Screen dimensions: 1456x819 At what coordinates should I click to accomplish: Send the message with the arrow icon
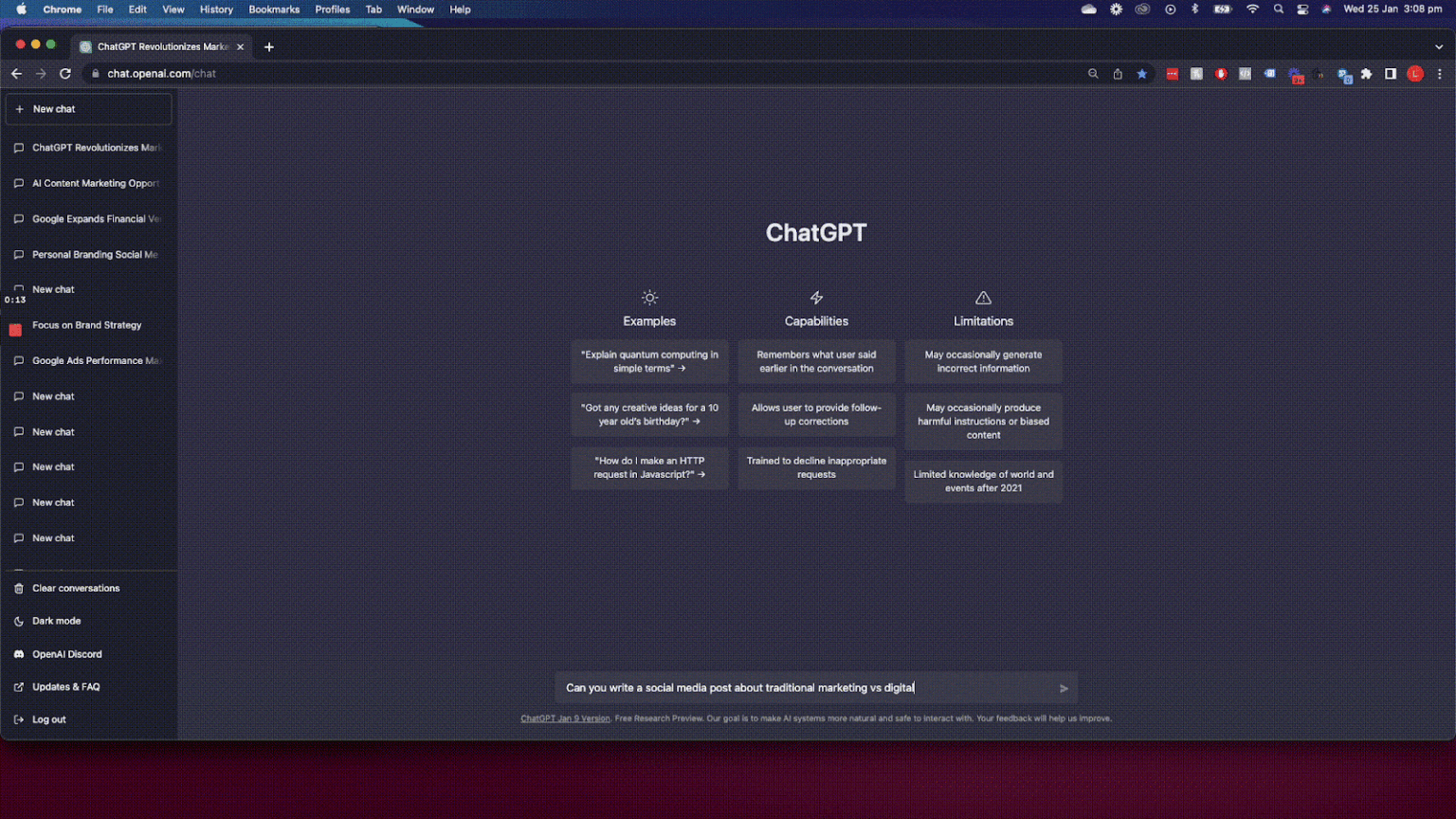coord(1063,688)
